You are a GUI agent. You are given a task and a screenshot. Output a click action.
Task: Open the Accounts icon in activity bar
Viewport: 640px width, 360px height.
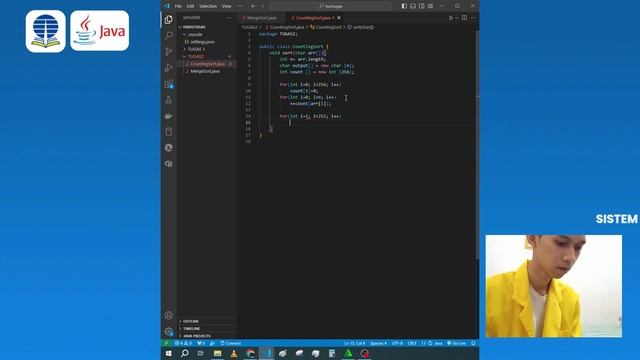169,315
